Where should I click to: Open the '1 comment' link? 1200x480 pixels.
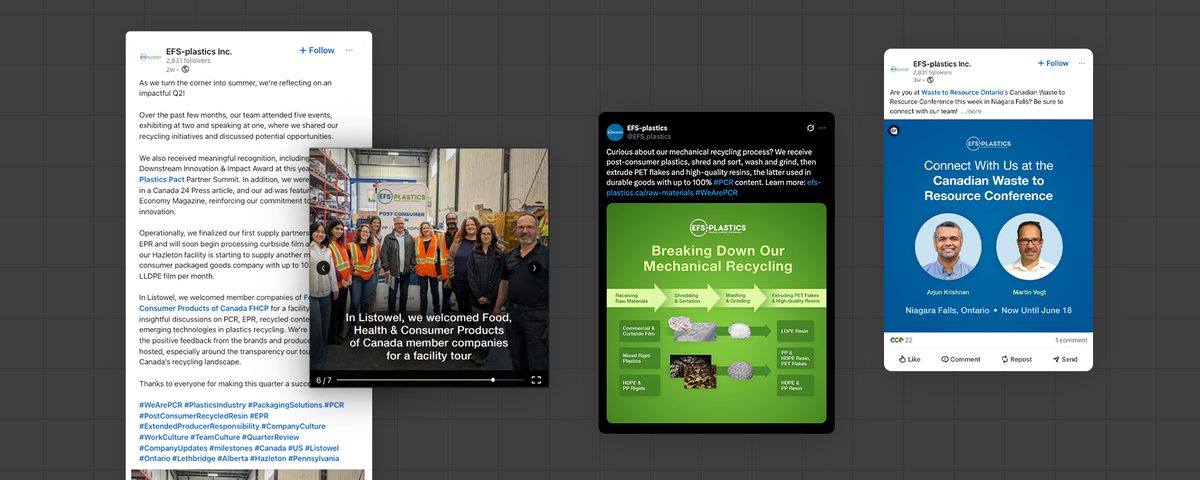1071,340
